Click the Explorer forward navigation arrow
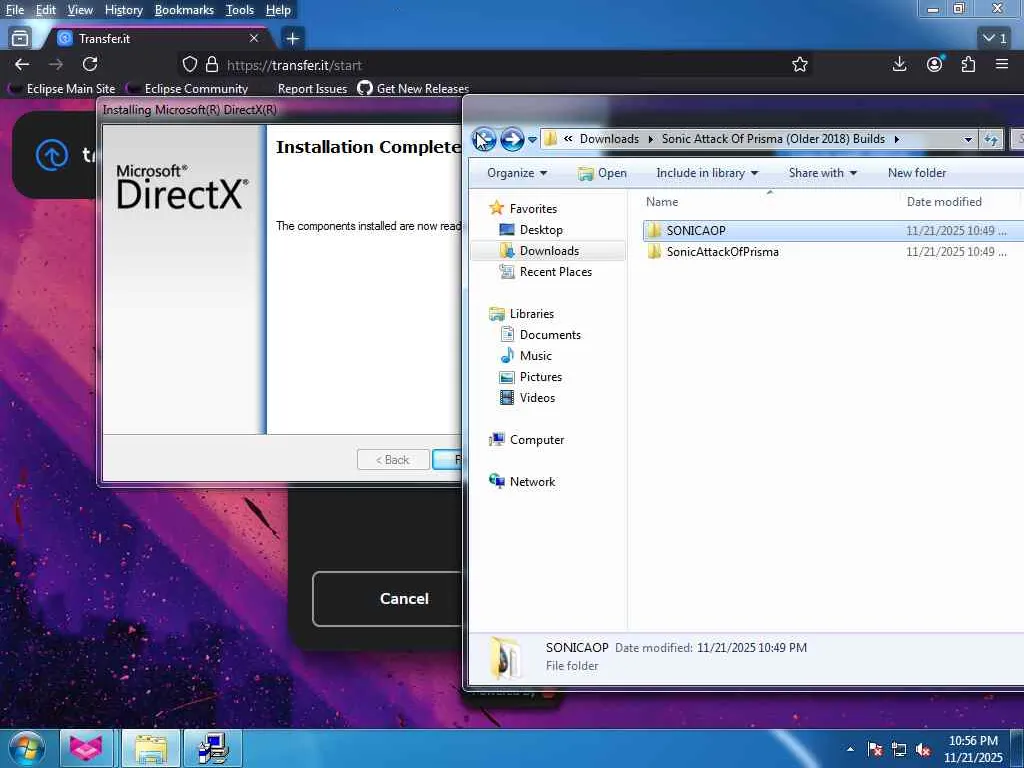The height and width of the screenshot is (768, 1024). (x=512, y=139)
